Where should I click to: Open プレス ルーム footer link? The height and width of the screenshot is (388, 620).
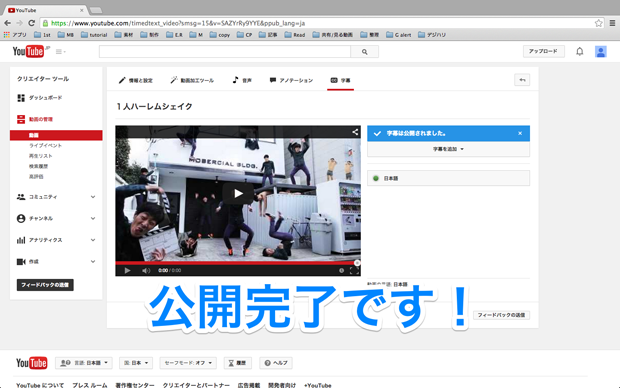click(89, 385)
